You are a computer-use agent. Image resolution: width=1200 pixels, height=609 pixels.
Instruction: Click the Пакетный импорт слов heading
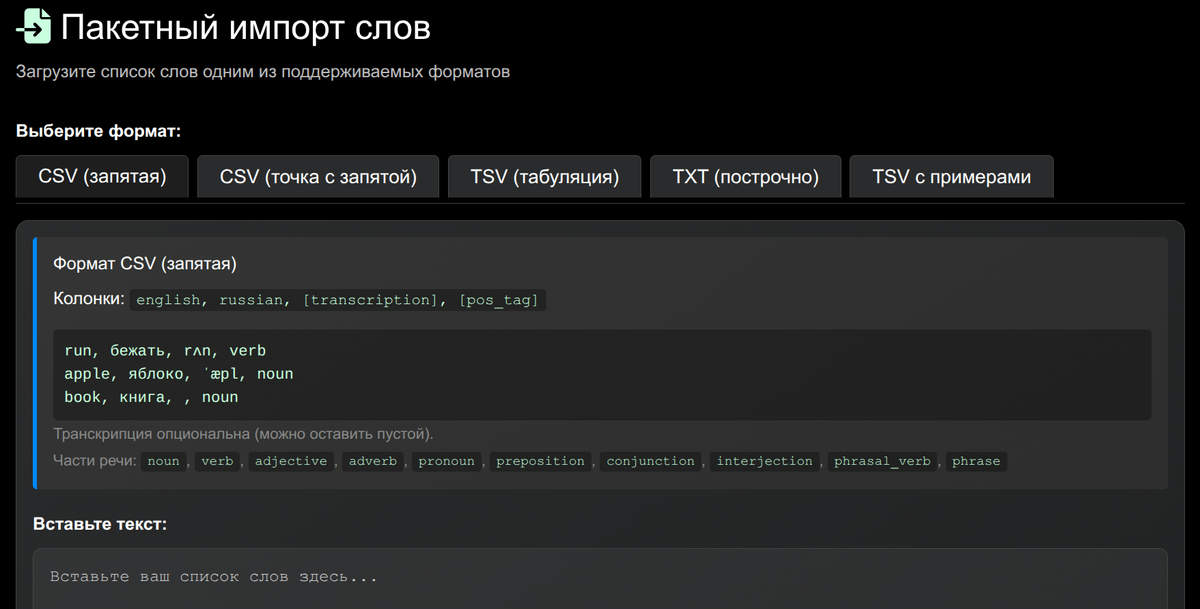245,27
